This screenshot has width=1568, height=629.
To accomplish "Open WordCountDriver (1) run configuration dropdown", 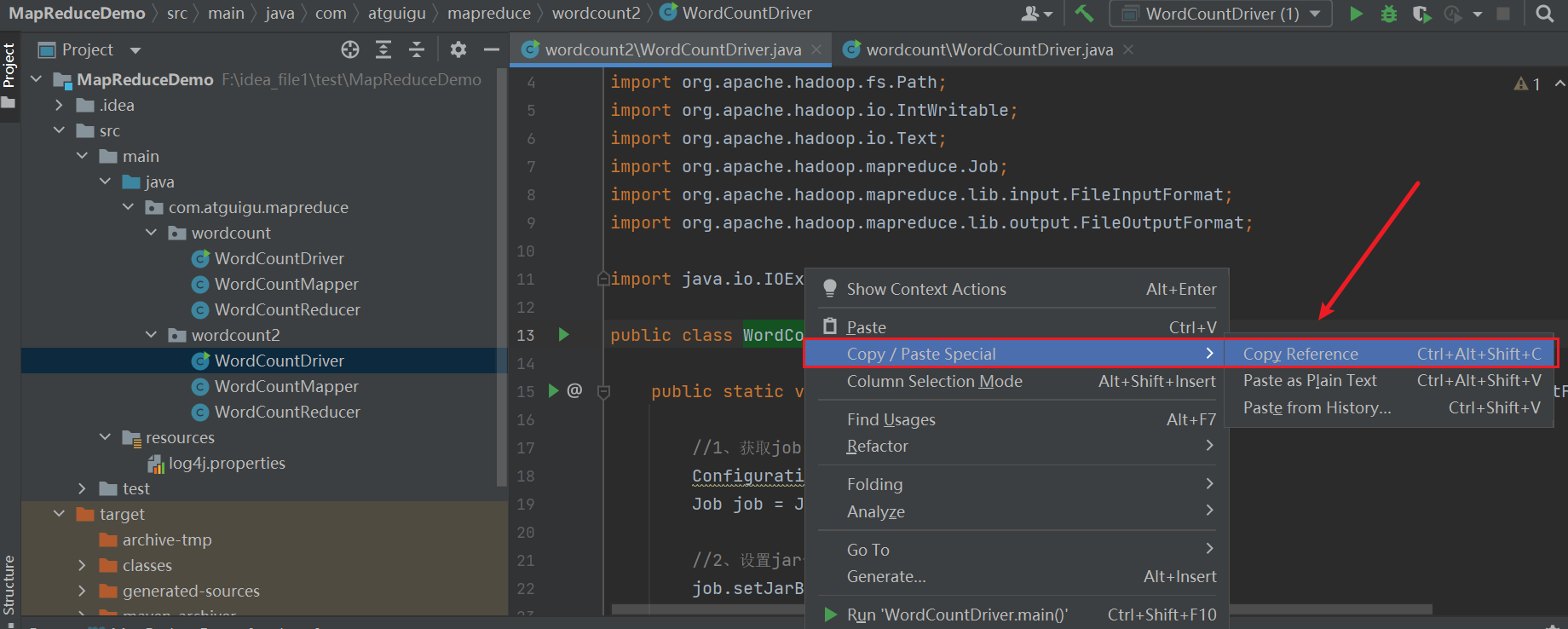I will [1221, 14].
